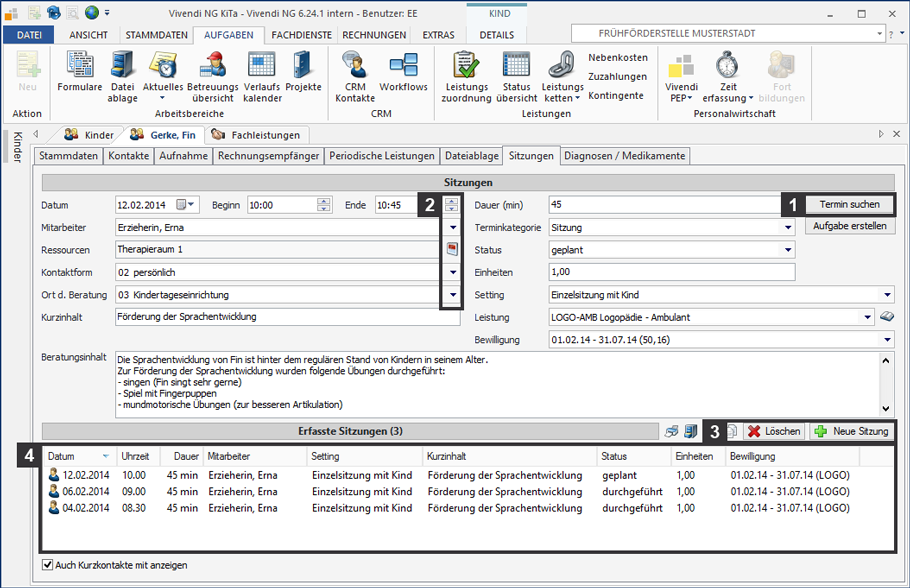Open CRM Kontakte
910x588 pixels.
pos(355,77)
